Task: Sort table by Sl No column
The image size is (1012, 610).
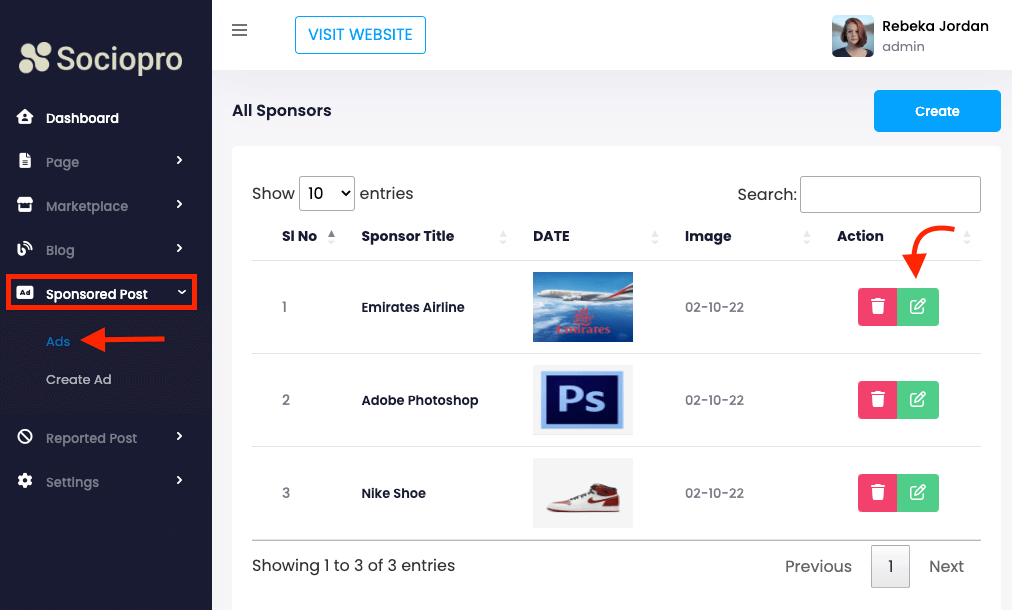Action: click(x=299, y=237)
